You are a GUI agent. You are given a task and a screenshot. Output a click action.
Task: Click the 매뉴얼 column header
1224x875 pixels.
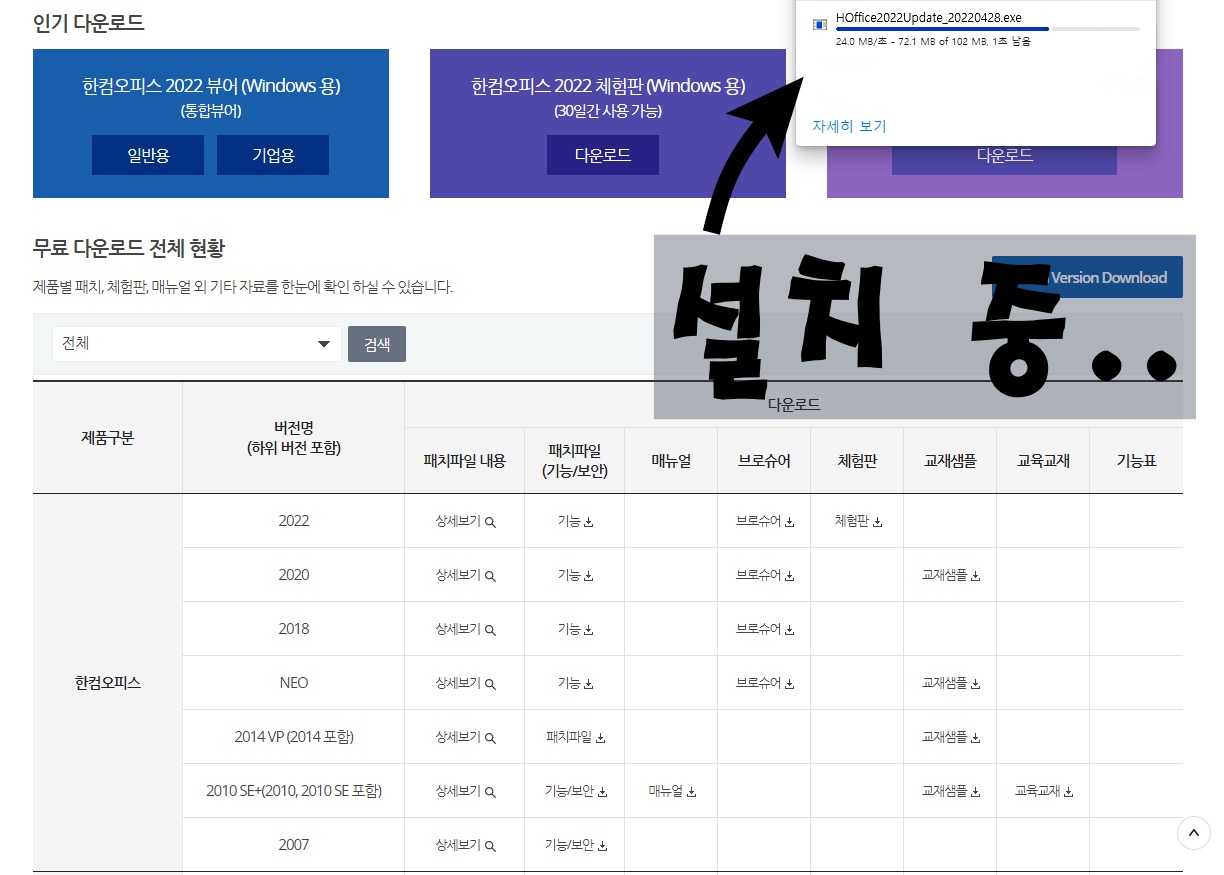[x=672, y=461]
